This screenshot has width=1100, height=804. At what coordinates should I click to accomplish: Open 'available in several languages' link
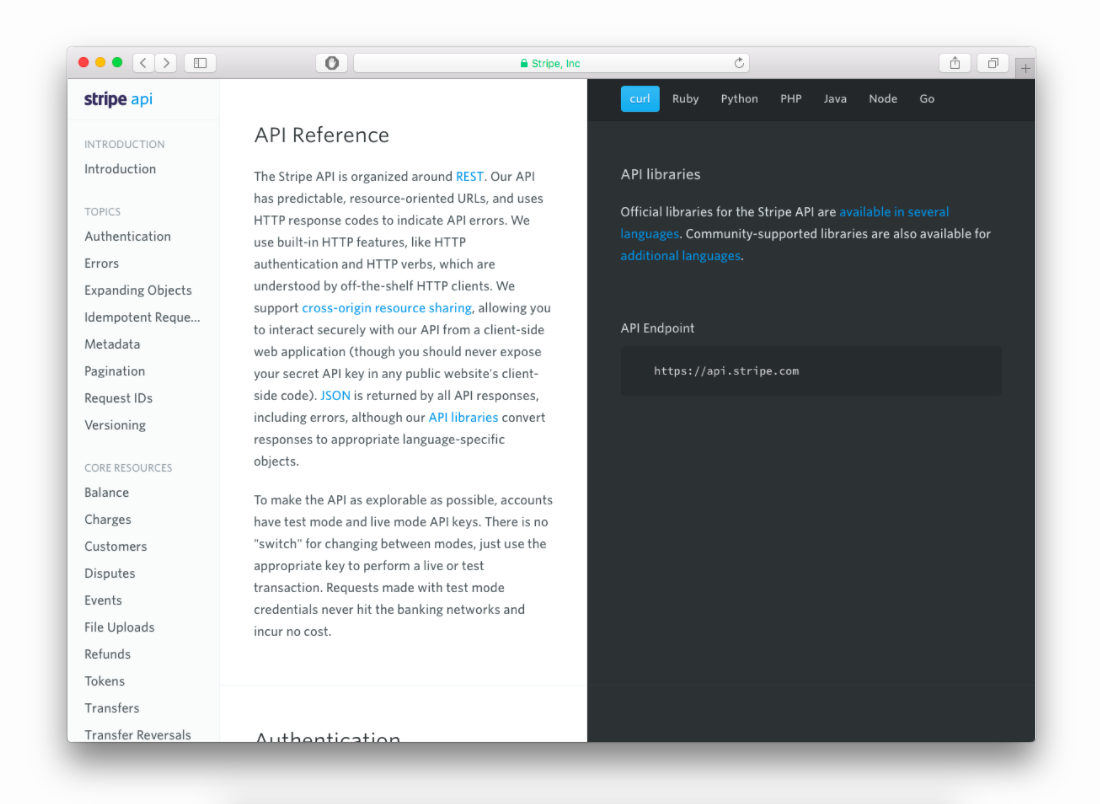pos(894,212)
